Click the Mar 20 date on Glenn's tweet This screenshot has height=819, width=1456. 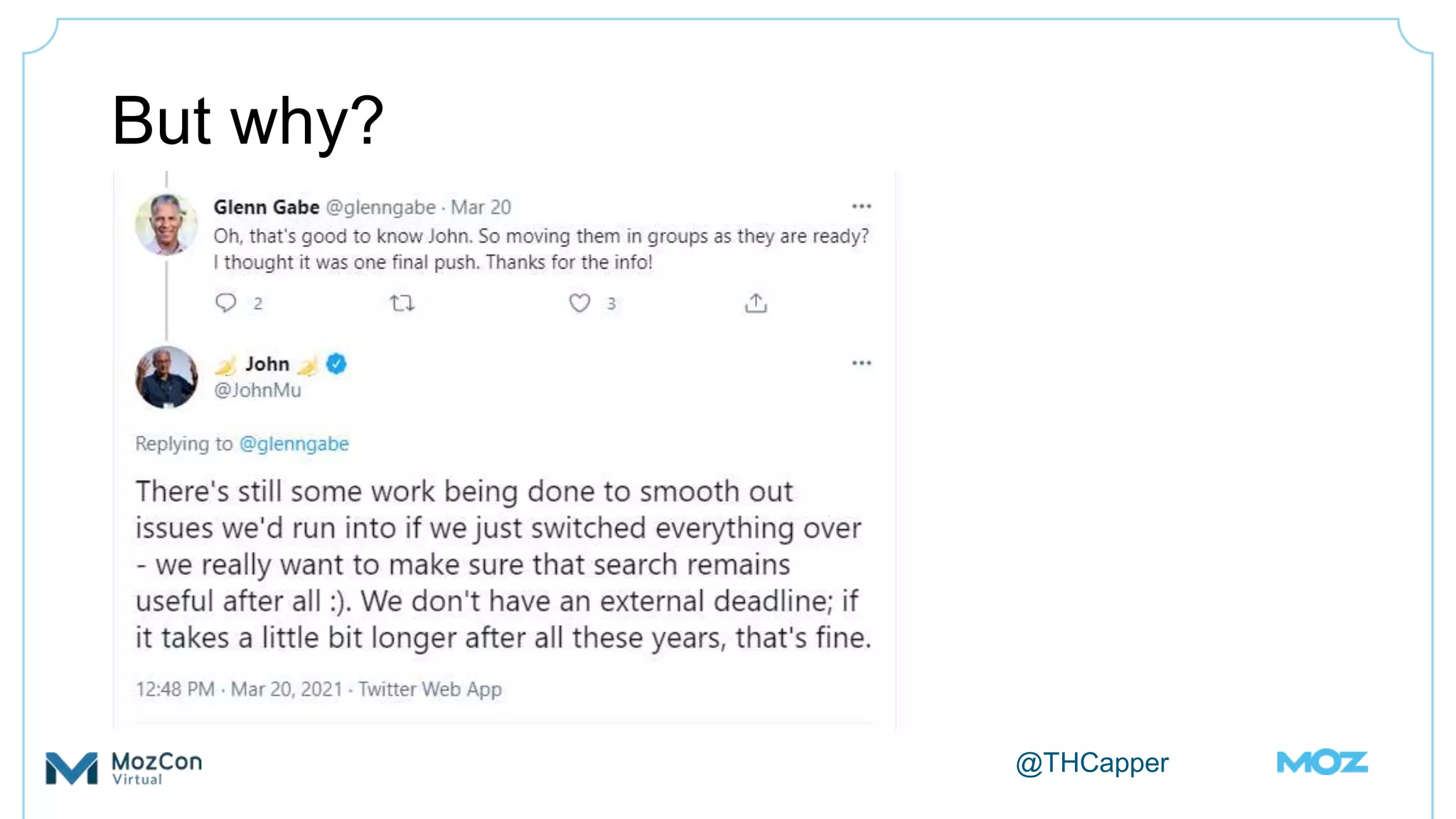click(x=481, y=207)
